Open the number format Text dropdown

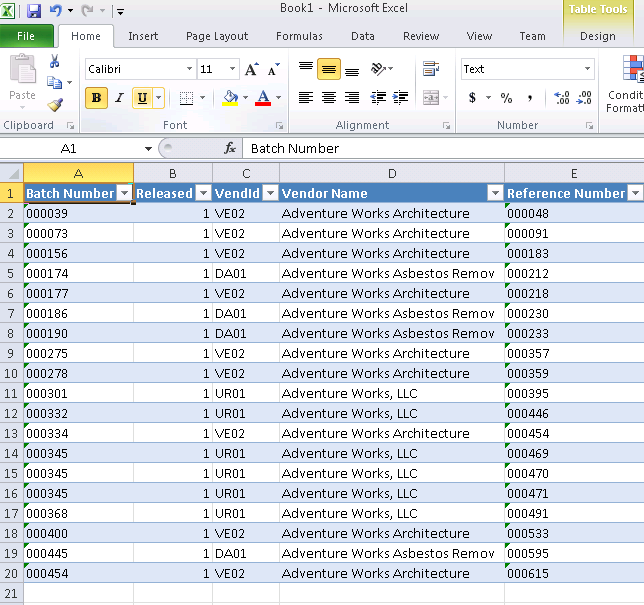pos(587,69)
